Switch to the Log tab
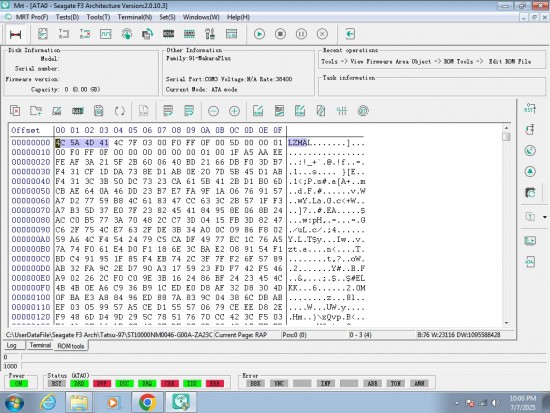Screen dimensions: 550x413 click(12, 345)
